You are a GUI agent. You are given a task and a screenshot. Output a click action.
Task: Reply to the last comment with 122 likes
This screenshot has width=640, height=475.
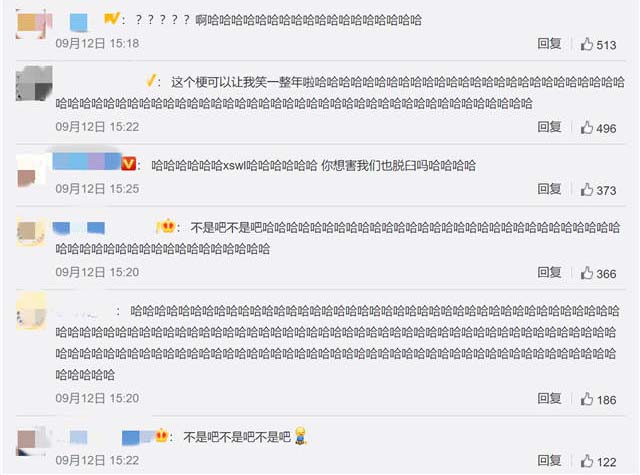(549, 460)
